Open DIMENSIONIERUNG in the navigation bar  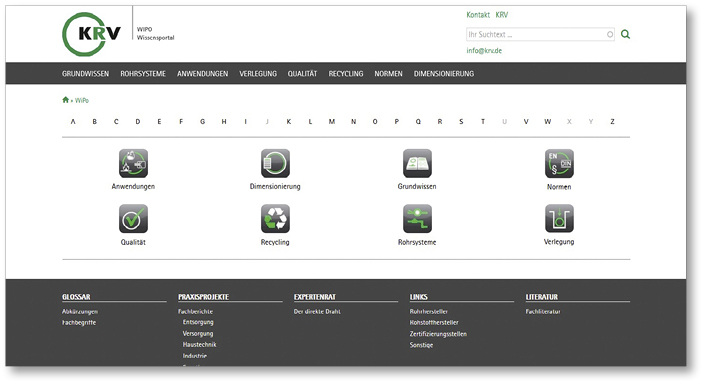(x=444, y=74)
